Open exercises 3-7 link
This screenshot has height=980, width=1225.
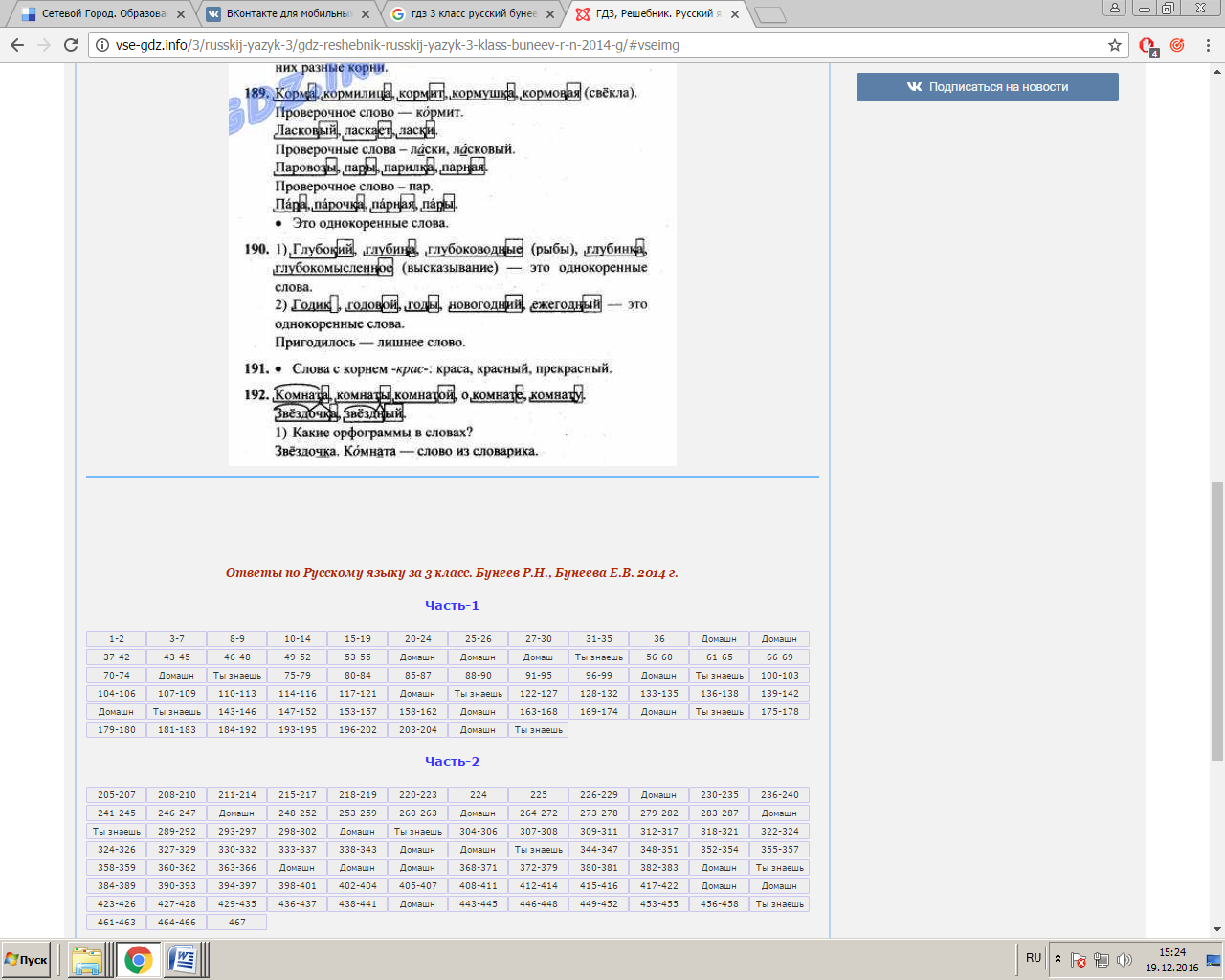[176, 639]
